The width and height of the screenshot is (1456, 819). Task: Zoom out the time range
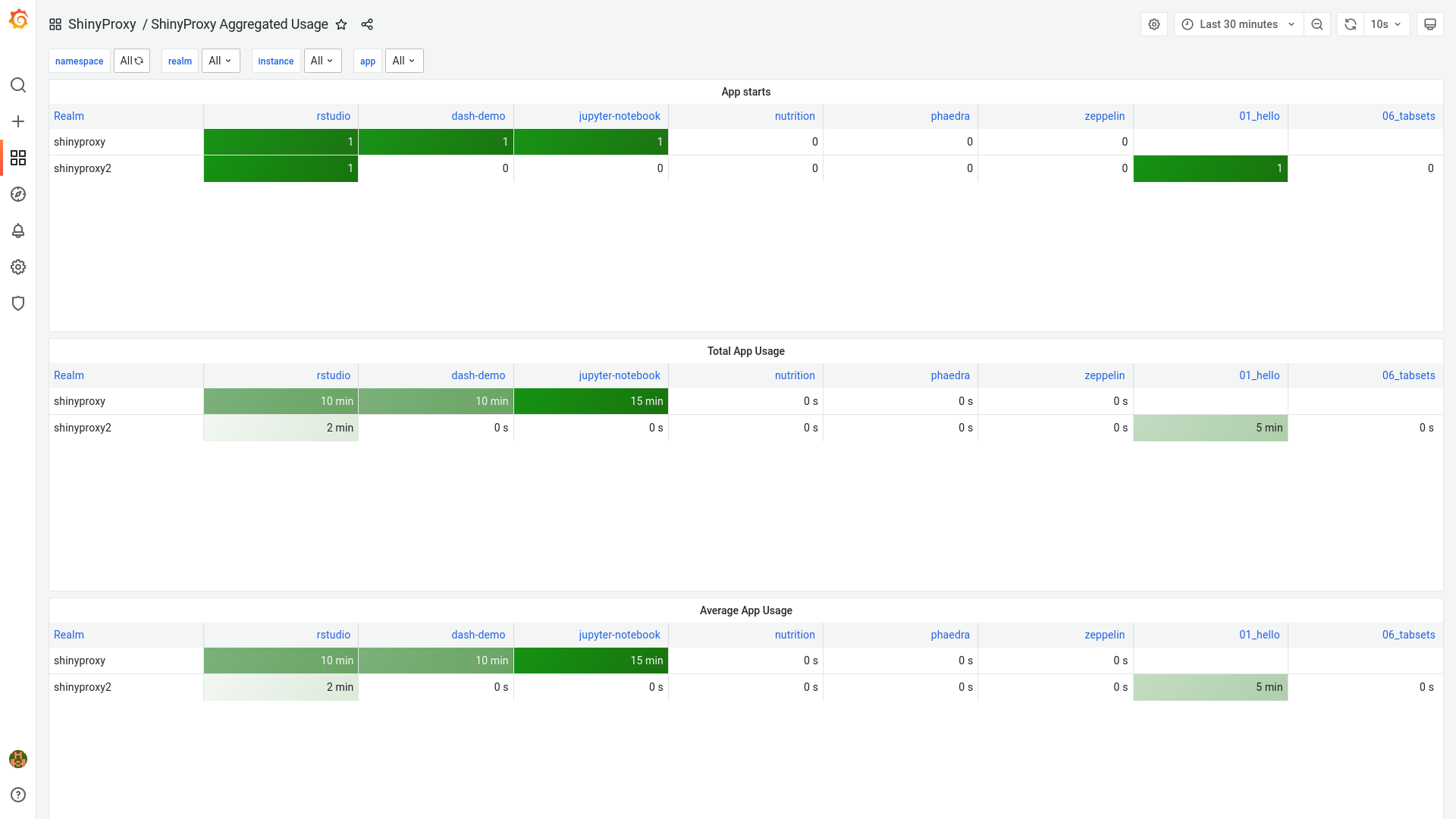point(1317,24)
